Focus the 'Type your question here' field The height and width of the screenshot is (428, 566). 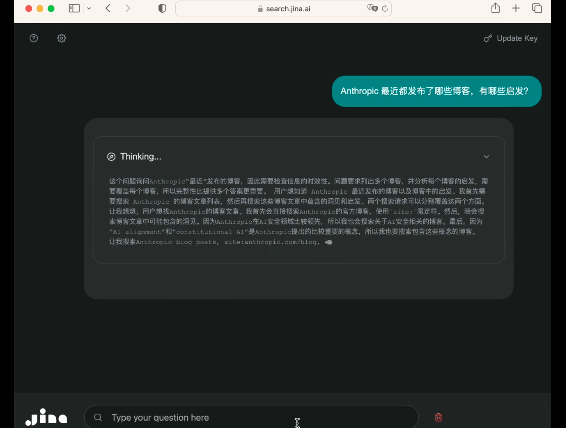(251, 418)
